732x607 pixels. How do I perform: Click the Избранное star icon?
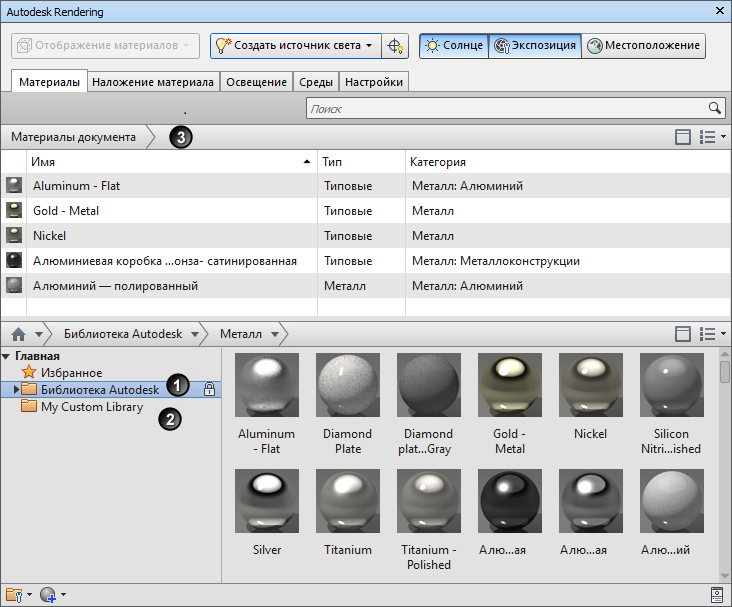point(29,372)
